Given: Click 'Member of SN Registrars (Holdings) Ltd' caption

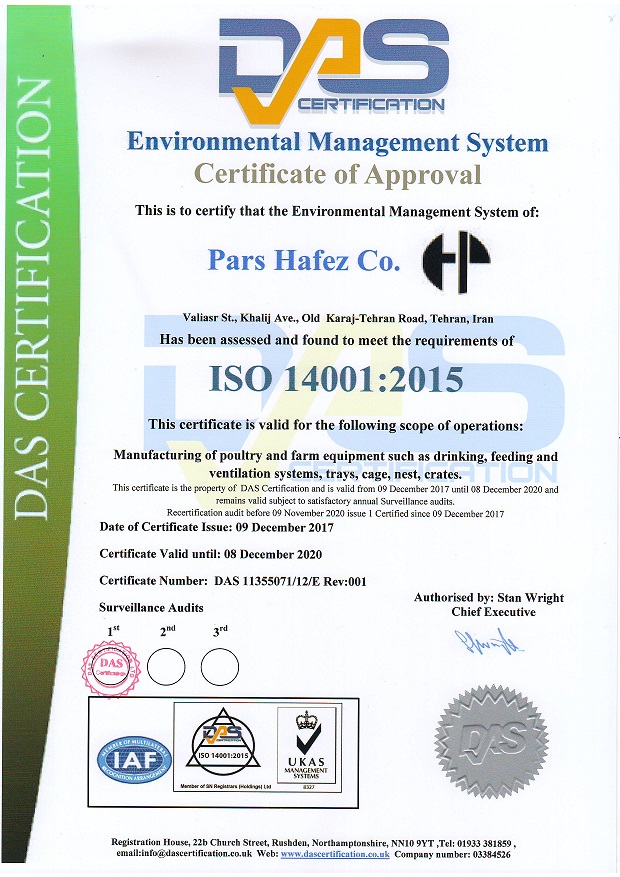Looking at the screenshot, I should (225, 787).
